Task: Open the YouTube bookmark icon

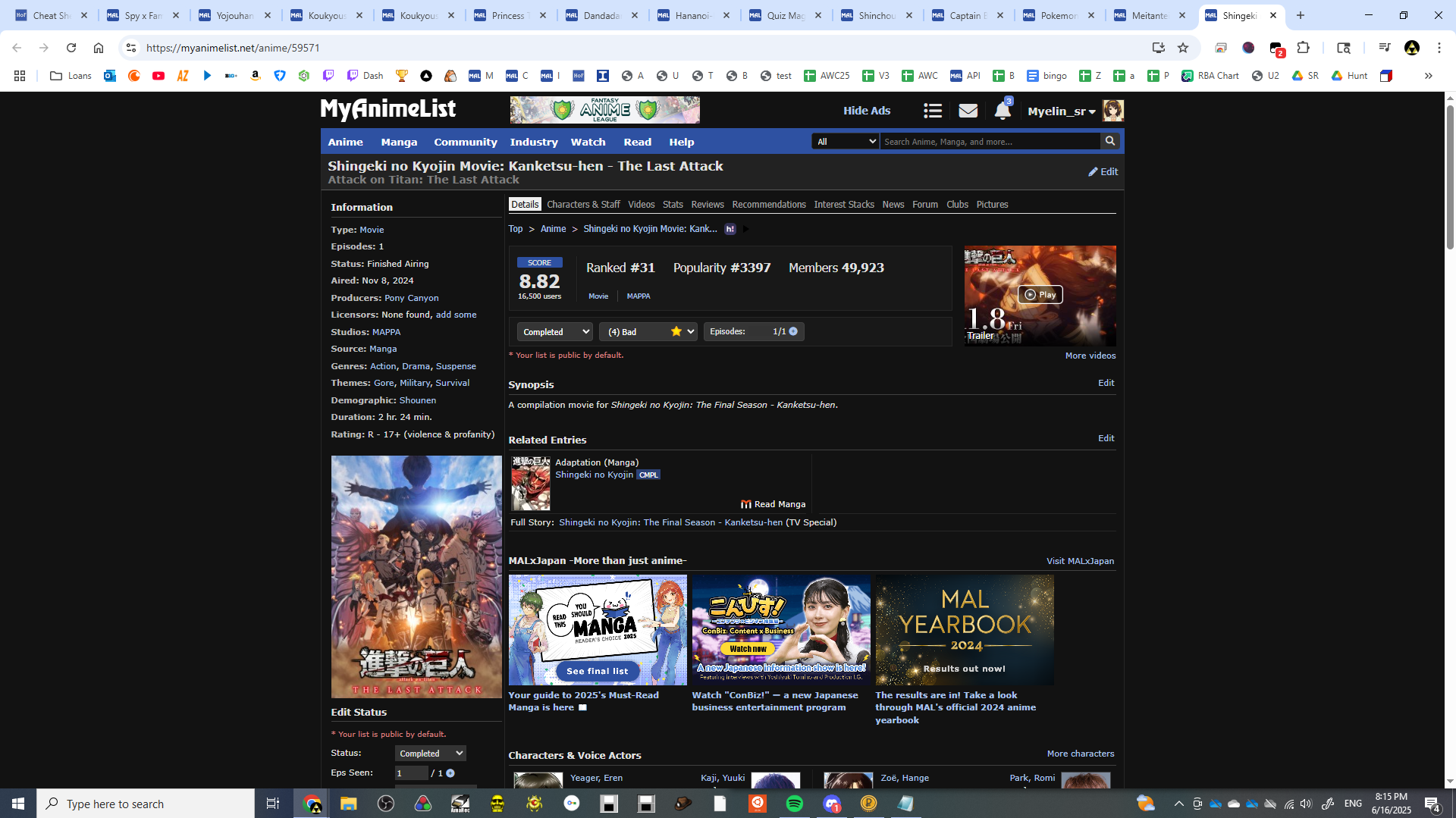Action: (158, 76)
